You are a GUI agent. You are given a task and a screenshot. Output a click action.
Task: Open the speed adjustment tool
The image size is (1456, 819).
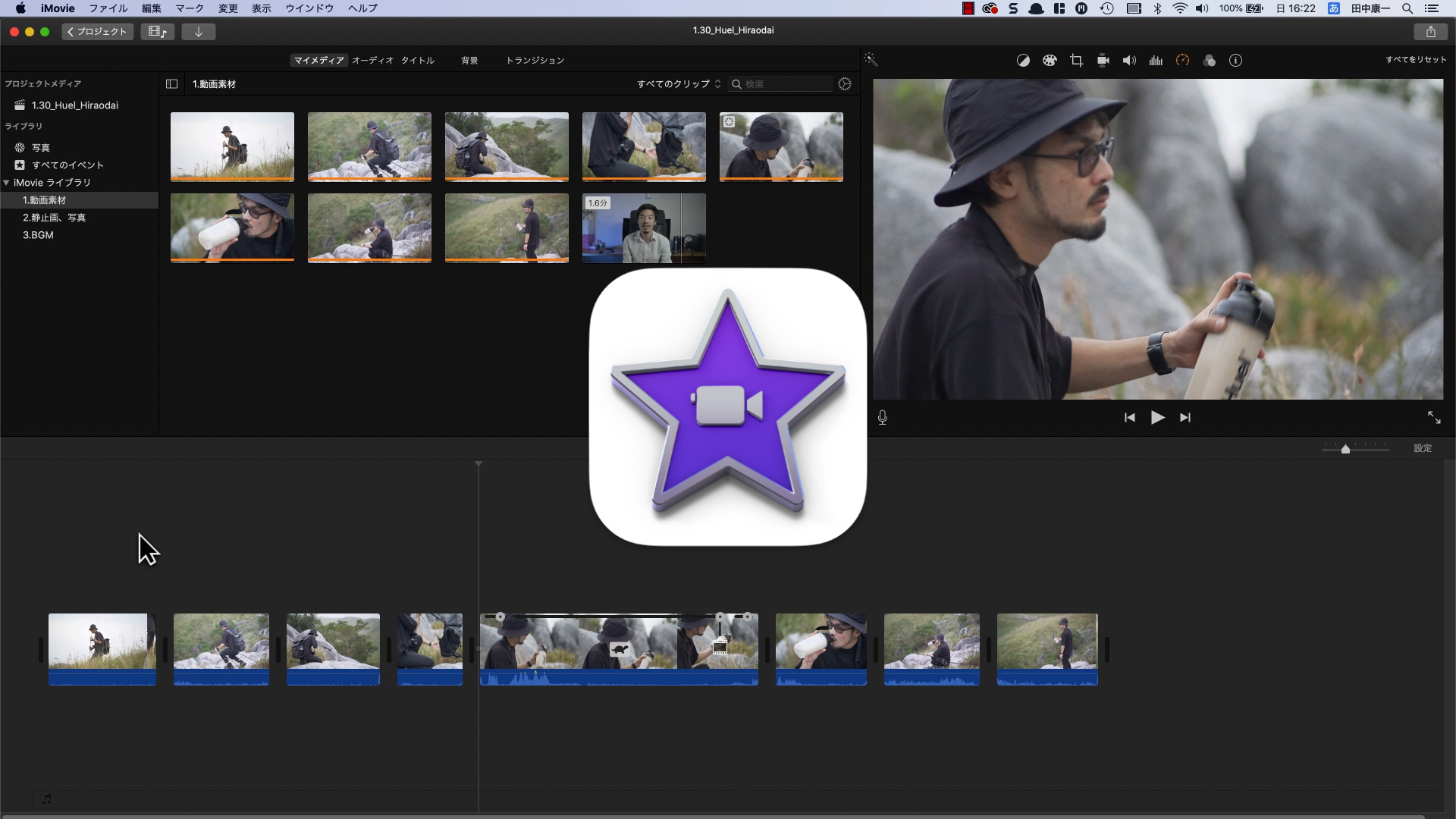pos(1182,61)
